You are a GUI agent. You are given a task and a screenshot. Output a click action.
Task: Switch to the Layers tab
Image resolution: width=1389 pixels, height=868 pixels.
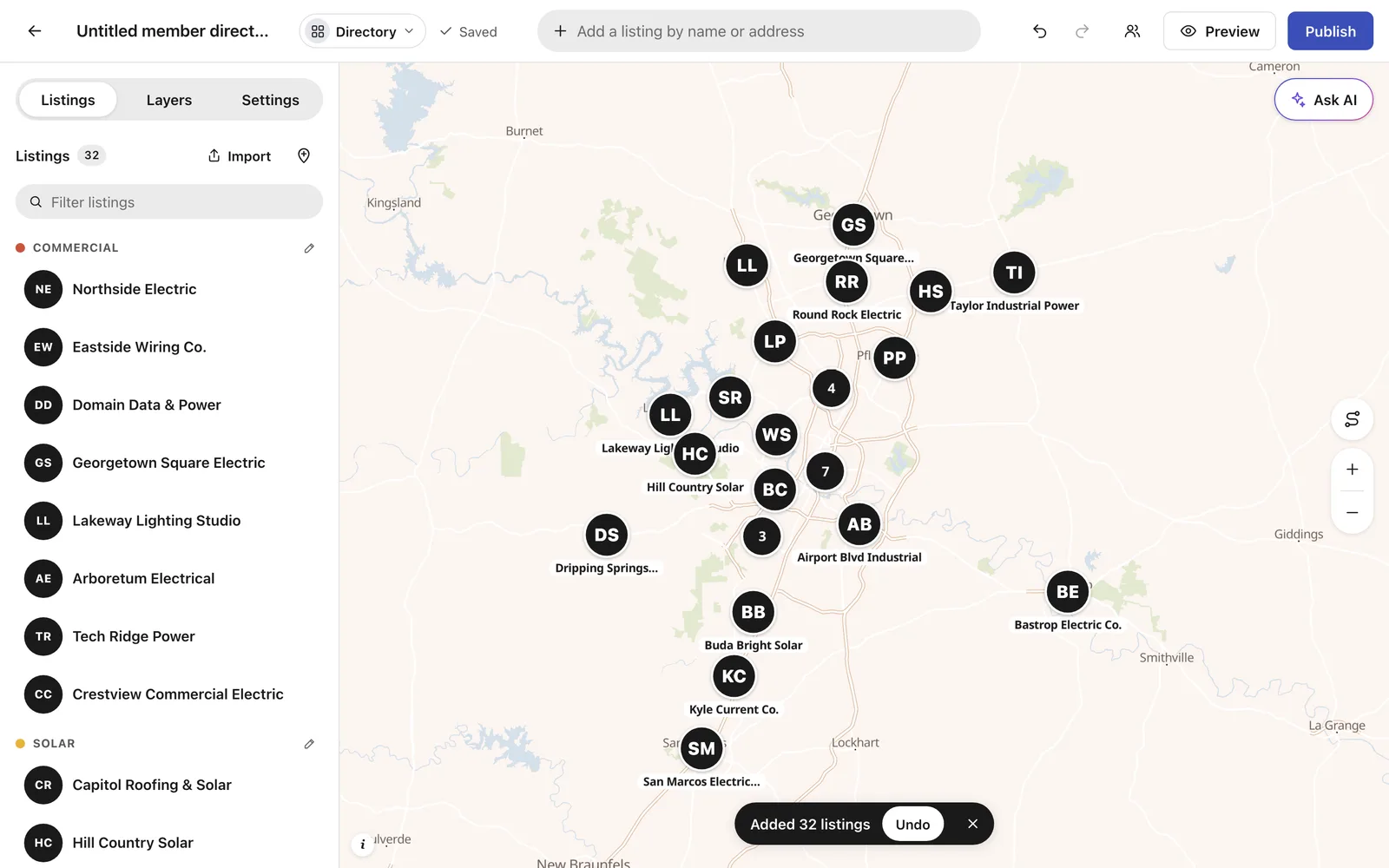pyautogui.click(x=169, y=100)
